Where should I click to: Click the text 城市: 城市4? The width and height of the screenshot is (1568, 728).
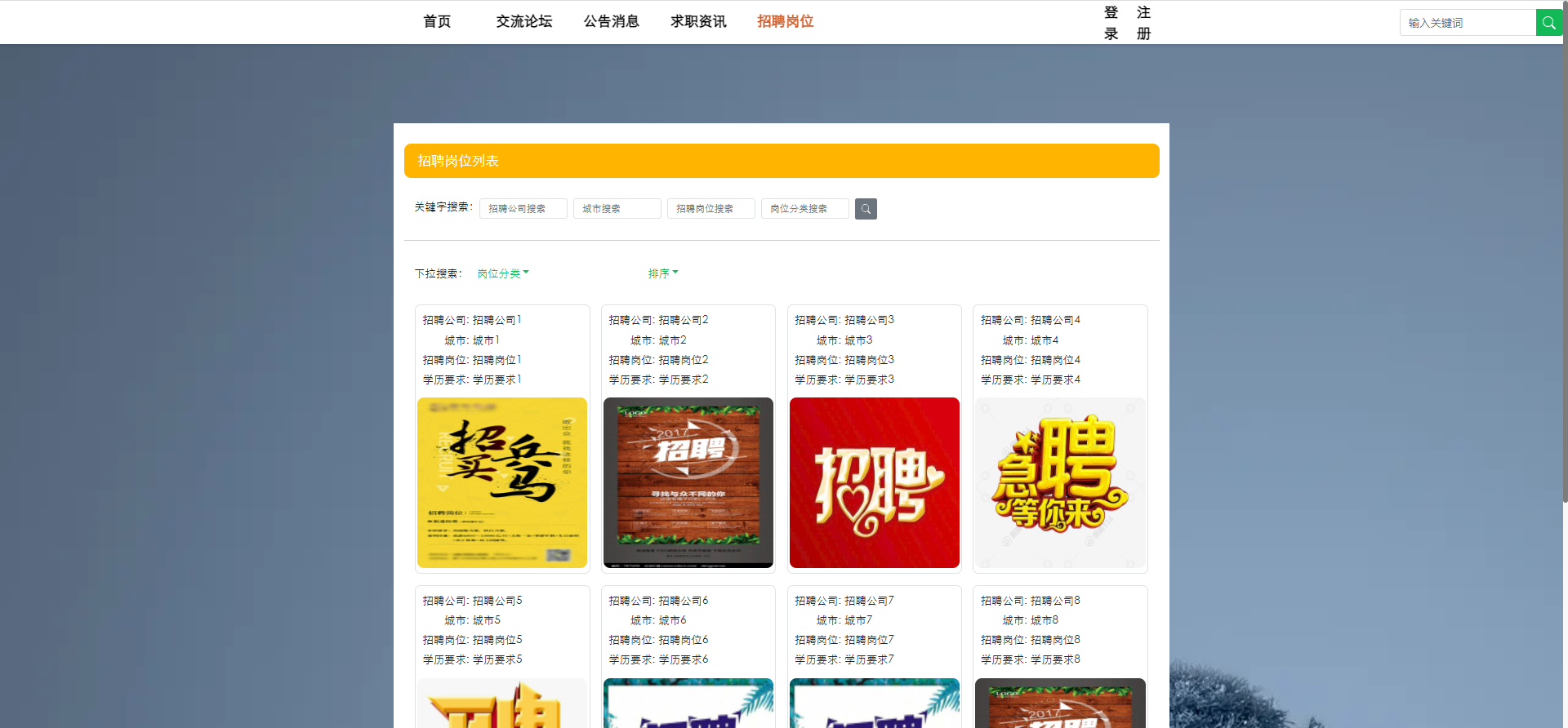point(1031,340)
